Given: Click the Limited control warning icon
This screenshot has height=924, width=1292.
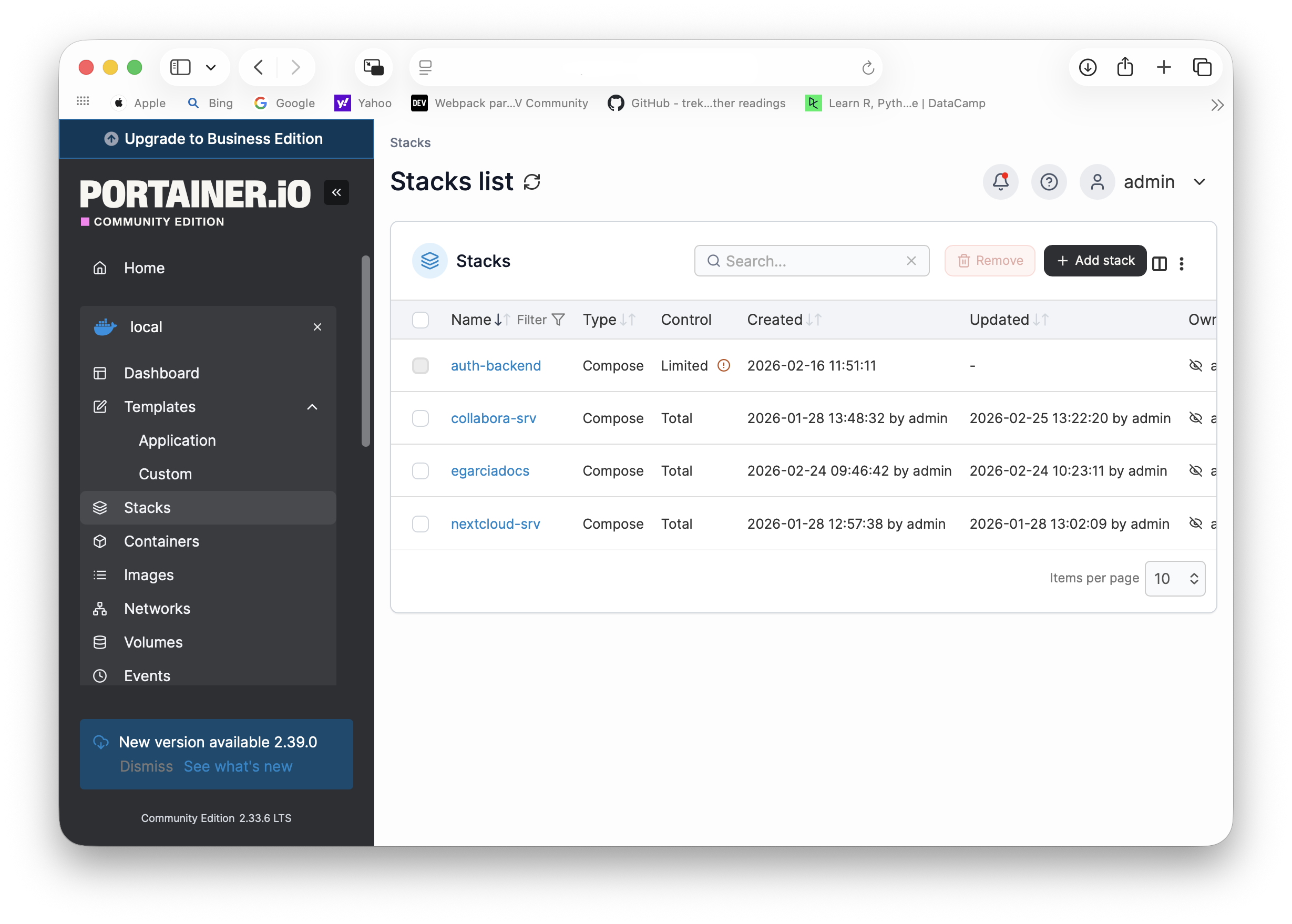Looking at the screenshot, I should click(x=723, y=365).
